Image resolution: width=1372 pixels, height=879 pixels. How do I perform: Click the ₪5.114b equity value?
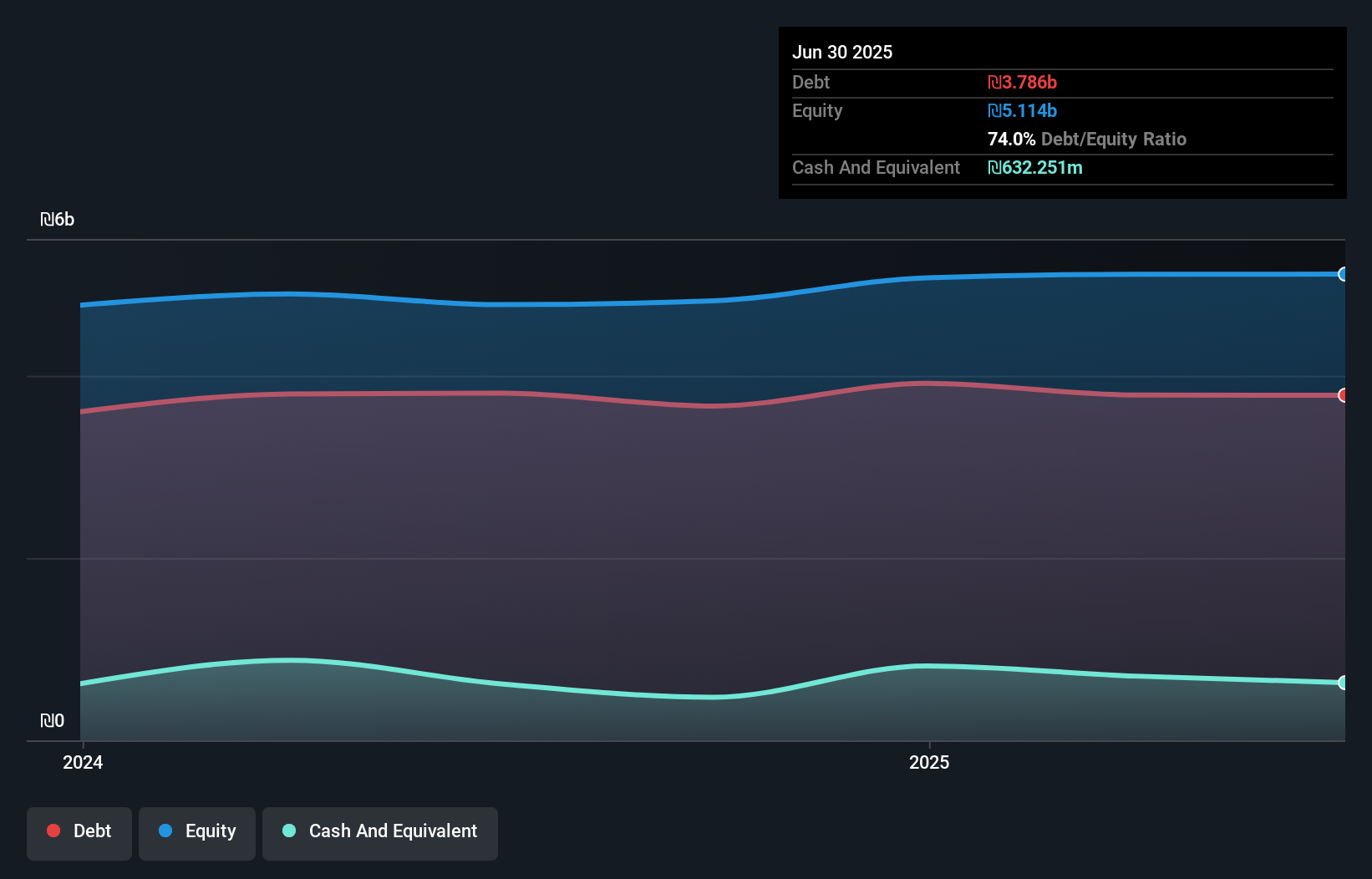point(1022,110)
